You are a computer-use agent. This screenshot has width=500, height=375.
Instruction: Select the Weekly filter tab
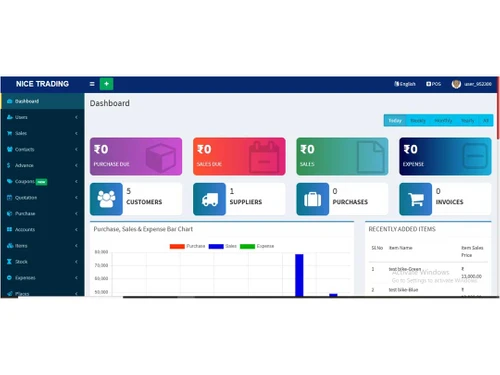pos(418,120)
